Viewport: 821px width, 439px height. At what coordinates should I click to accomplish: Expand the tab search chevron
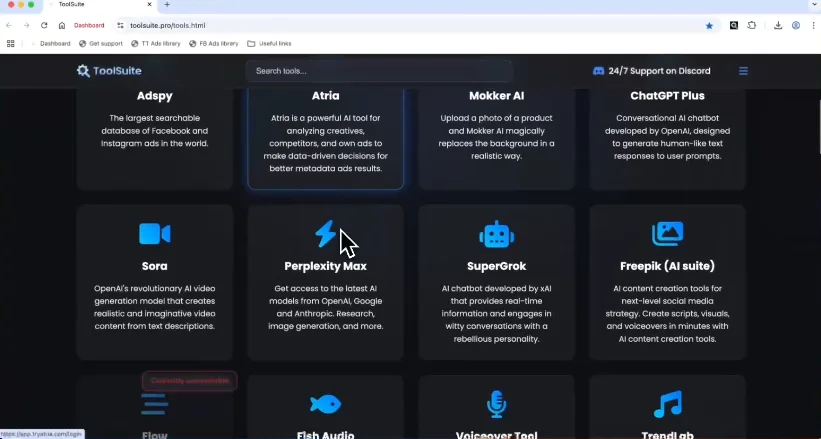point(814,4)
